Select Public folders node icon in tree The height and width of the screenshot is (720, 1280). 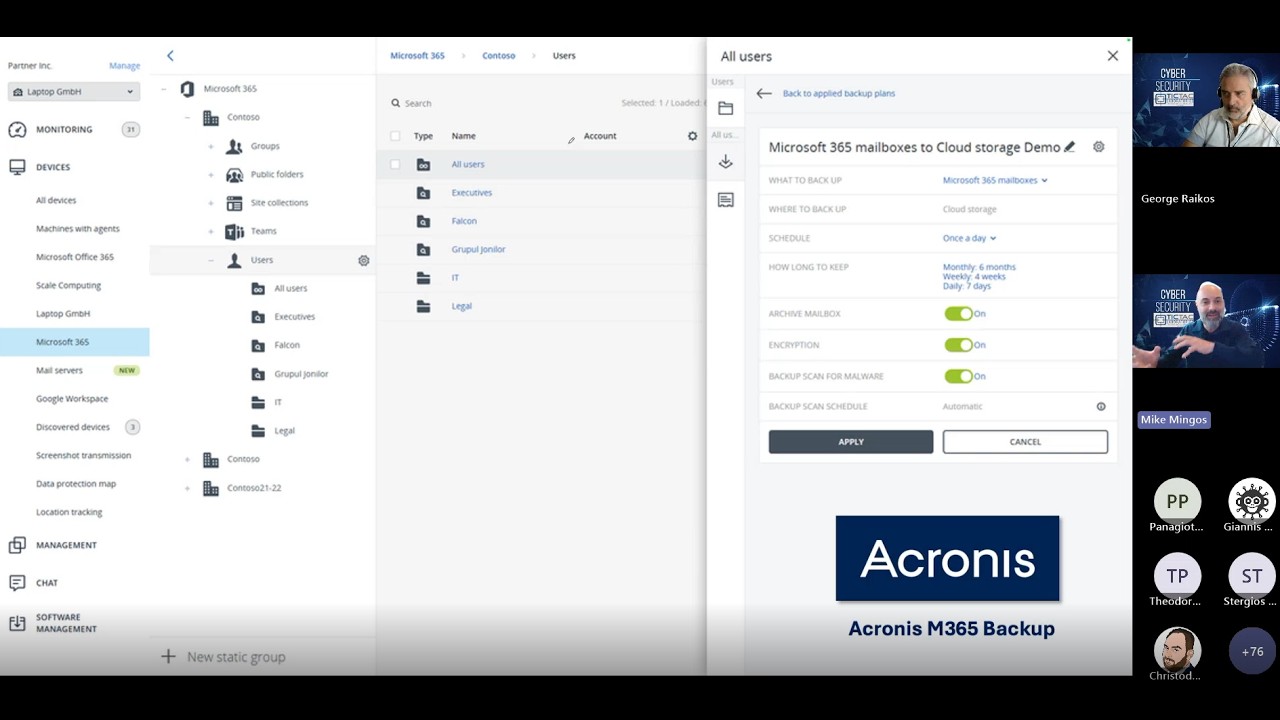[x=234, y=175]
